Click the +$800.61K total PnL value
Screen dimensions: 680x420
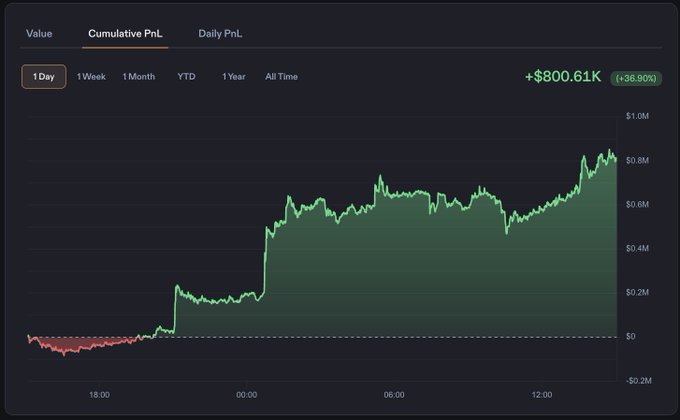563,76
